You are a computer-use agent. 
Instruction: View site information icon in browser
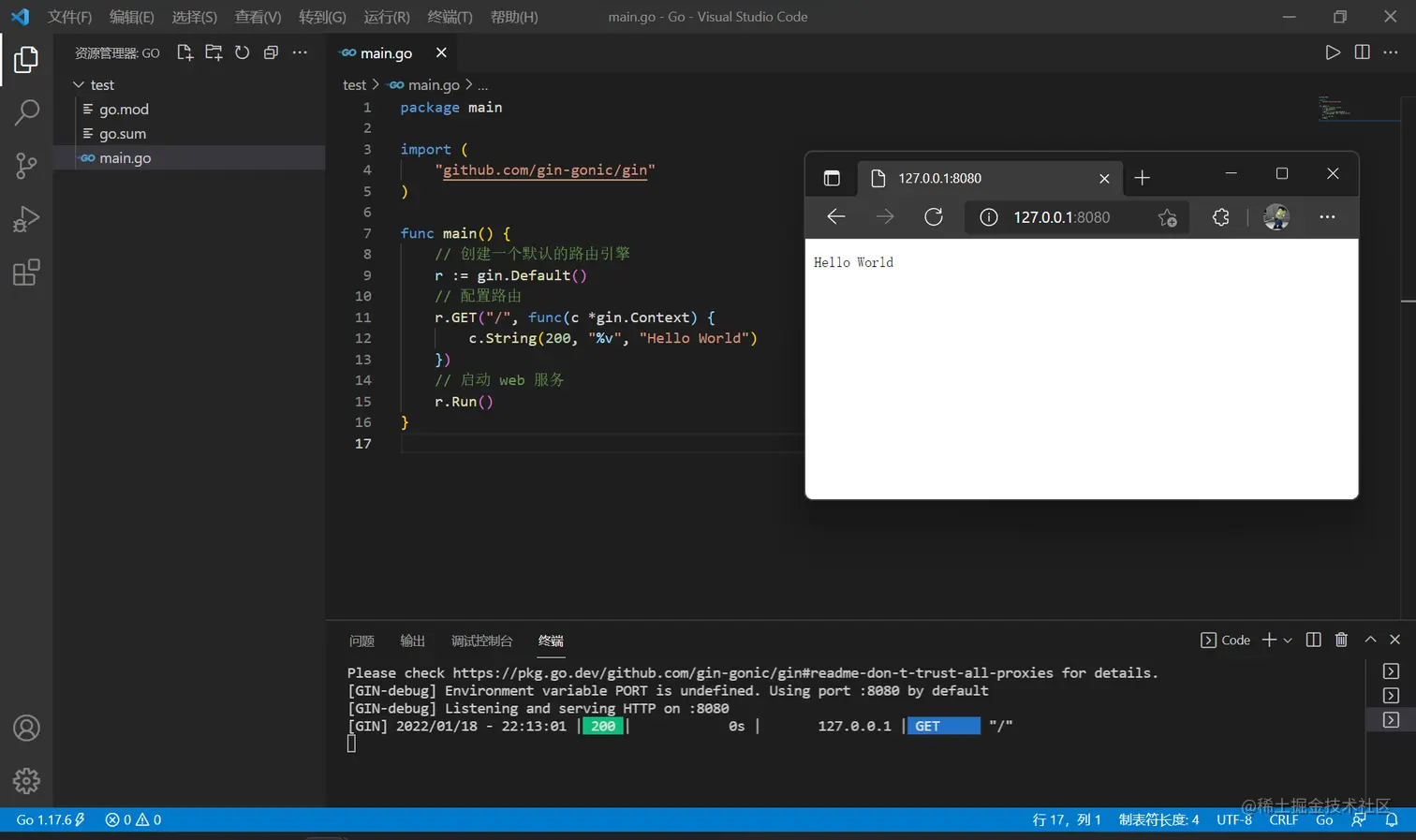pos(988,217)
